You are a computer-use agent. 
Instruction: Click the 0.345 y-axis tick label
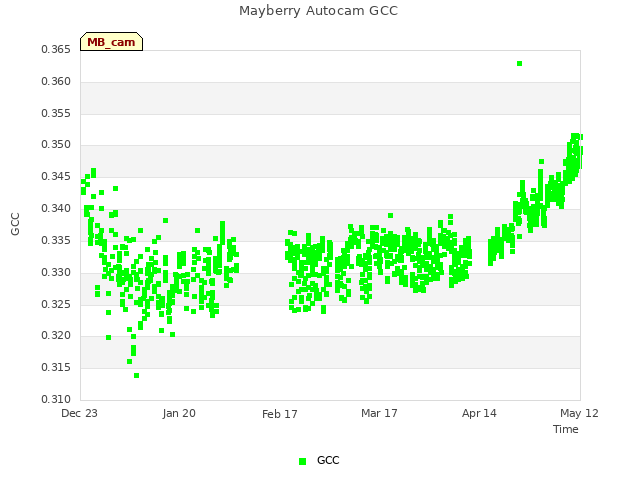(56, 177)
